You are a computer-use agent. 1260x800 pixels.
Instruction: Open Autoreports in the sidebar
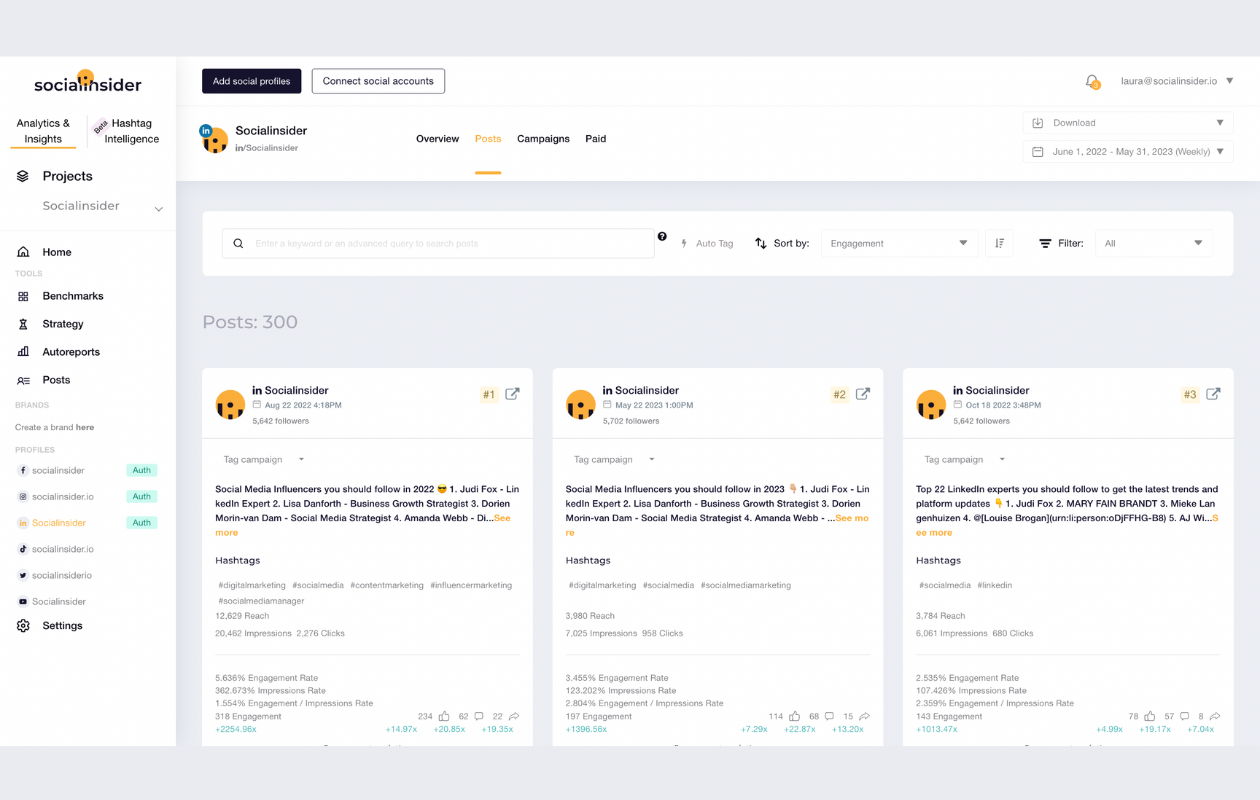[71, 352]
